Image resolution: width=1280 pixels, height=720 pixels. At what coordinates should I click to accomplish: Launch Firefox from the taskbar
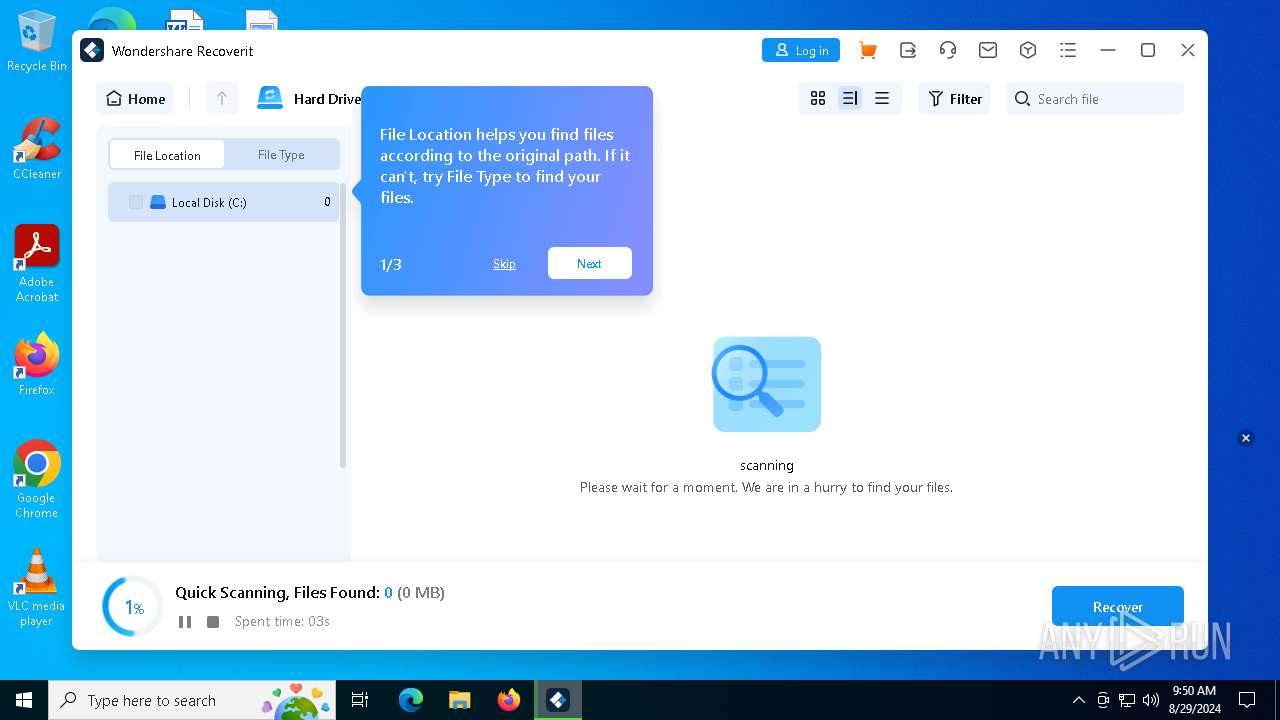[509, 700]
